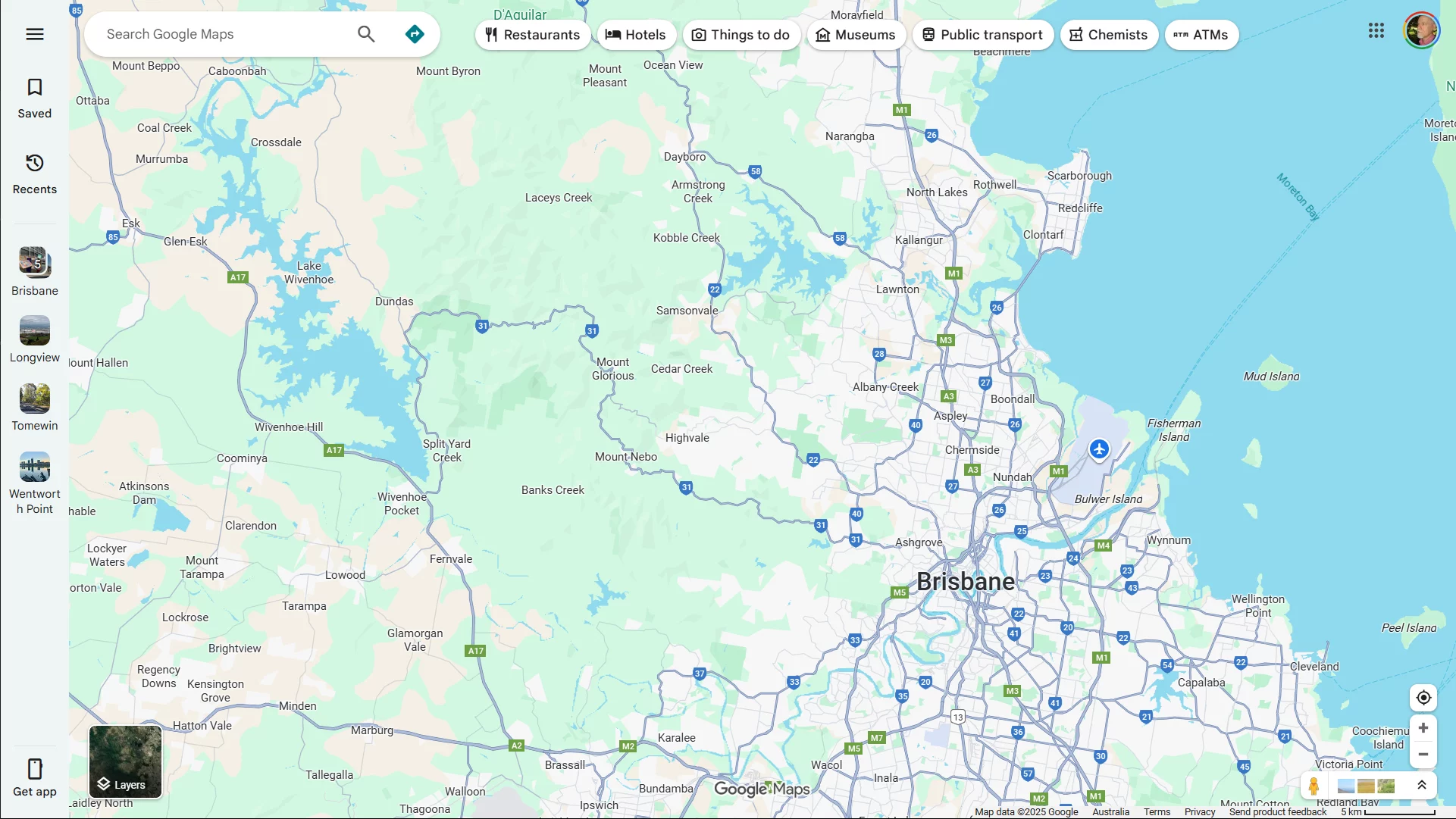This screenshot has width=1456, height=819.
Task: Click the Lowood town label
Action: (345, 575)
